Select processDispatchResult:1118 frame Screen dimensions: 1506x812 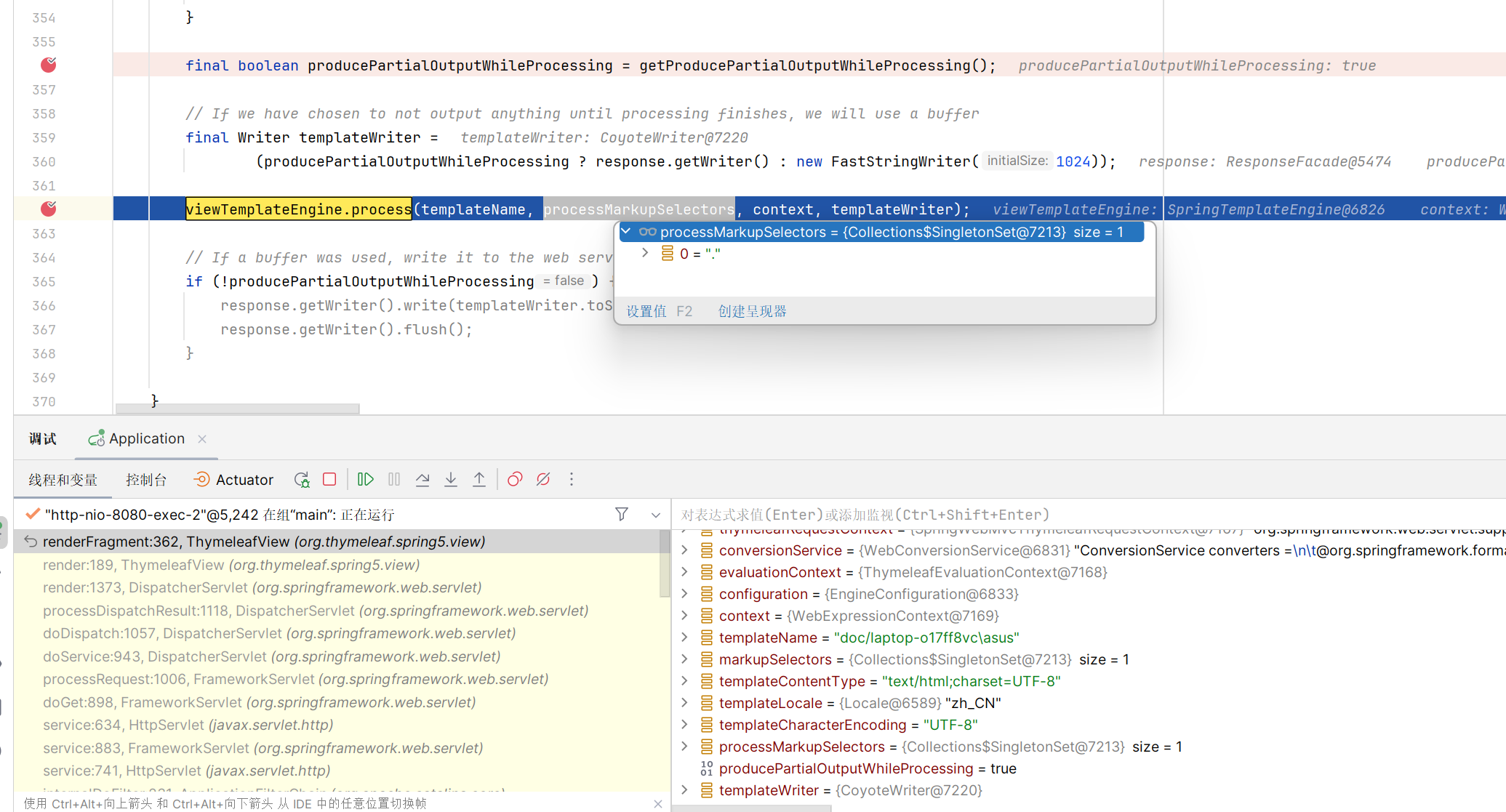point(337,611)
